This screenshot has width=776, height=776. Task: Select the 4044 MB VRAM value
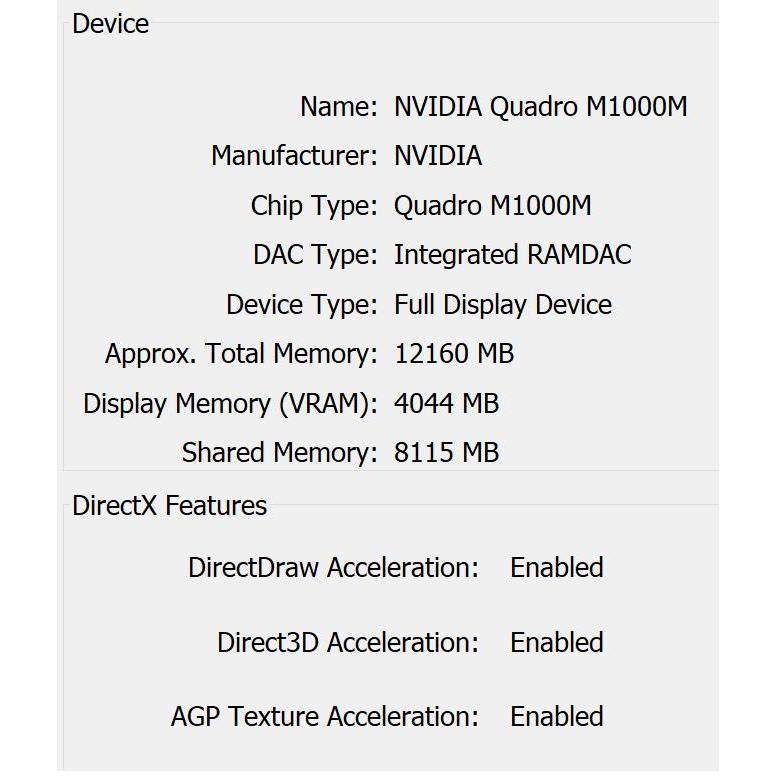446,404
